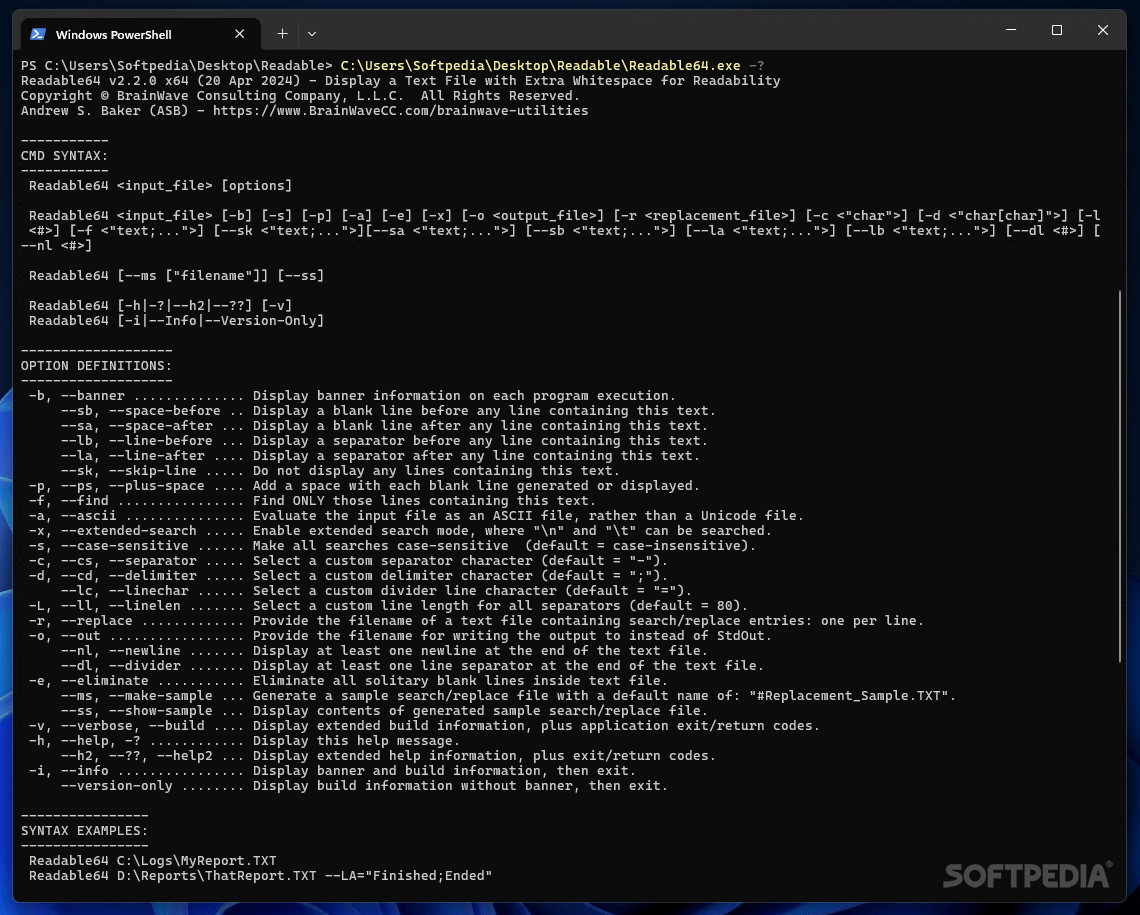Screen dimensions: 1140x915
Task: Click the 'Readable64 [-i|--Info|--Version-Only]' line
Action: [x=176, y=321]
